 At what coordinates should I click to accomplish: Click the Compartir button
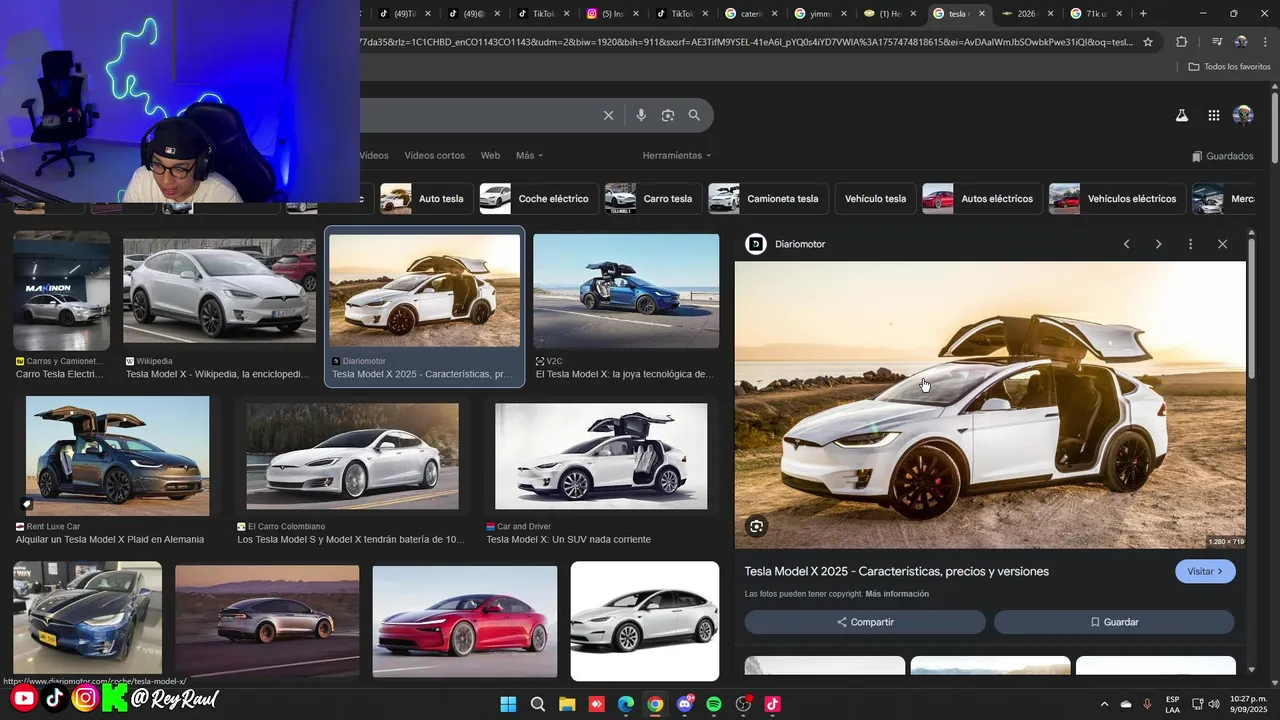[865, 622]
